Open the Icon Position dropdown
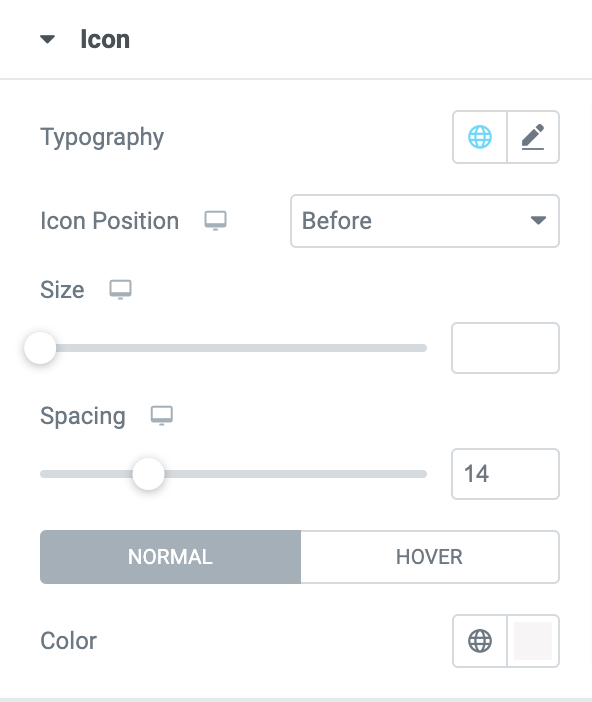The width and height of the screenshot is (592, 702). 425,221
